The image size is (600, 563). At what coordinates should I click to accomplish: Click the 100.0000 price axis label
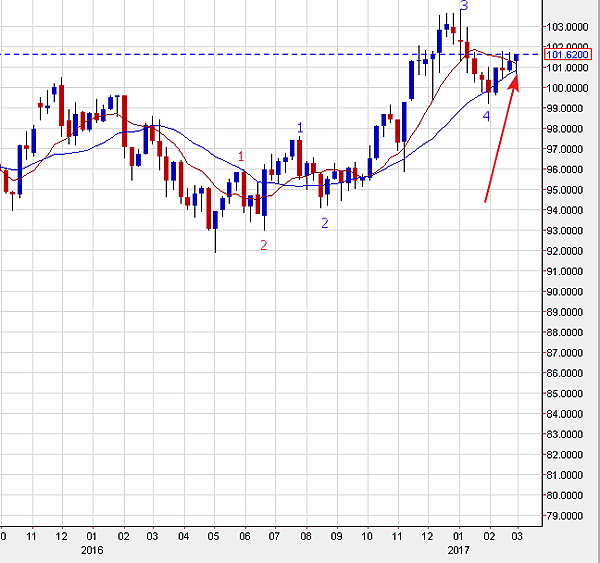coord(567,88)
